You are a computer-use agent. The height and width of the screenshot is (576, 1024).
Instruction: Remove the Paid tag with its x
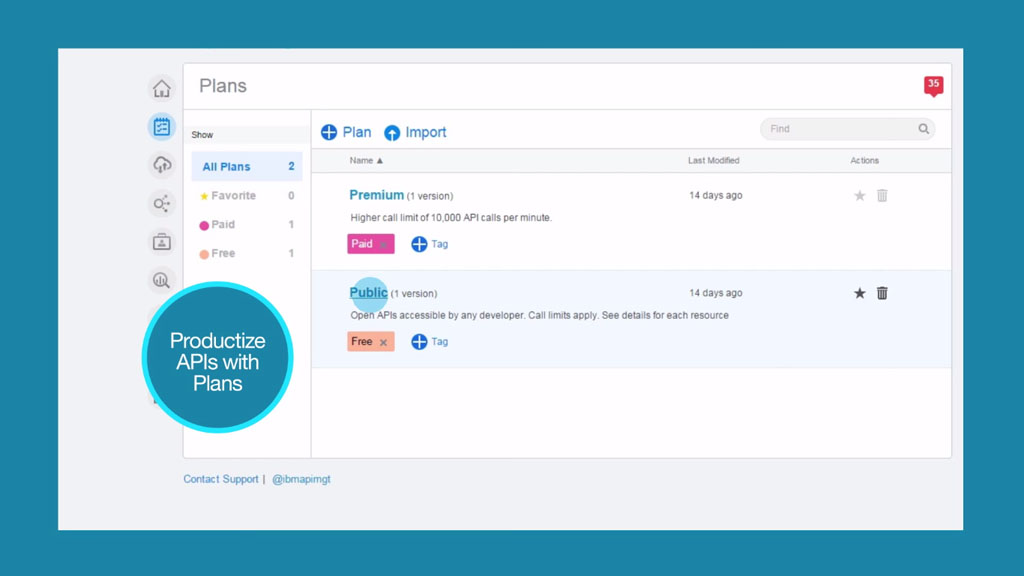(x=384, y=244)
